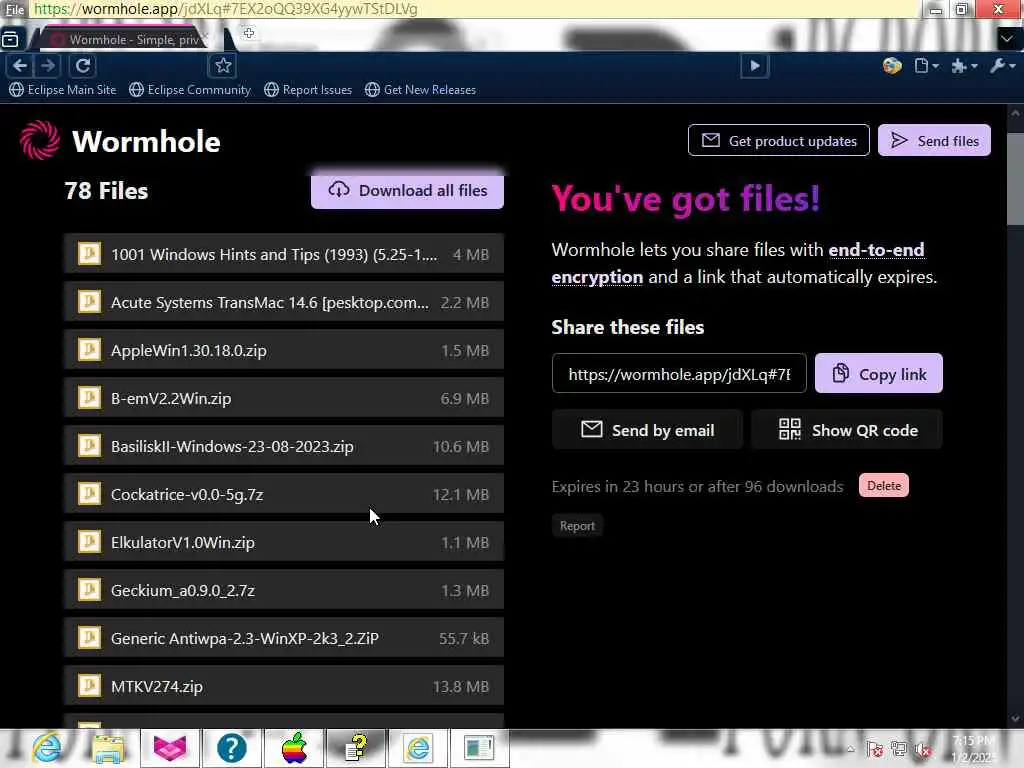Click Send by email
Screen dimensions: 1024x768
tap(647, 430)
